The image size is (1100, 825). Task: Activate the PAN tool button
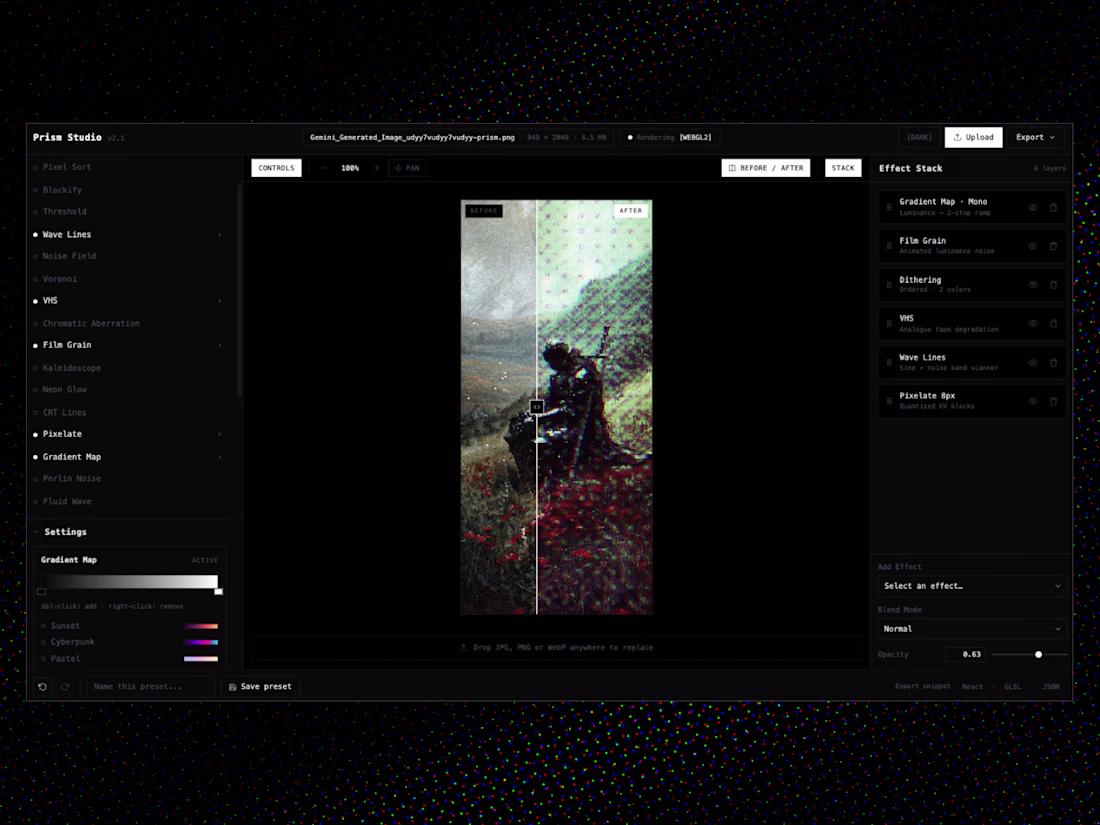407,168
